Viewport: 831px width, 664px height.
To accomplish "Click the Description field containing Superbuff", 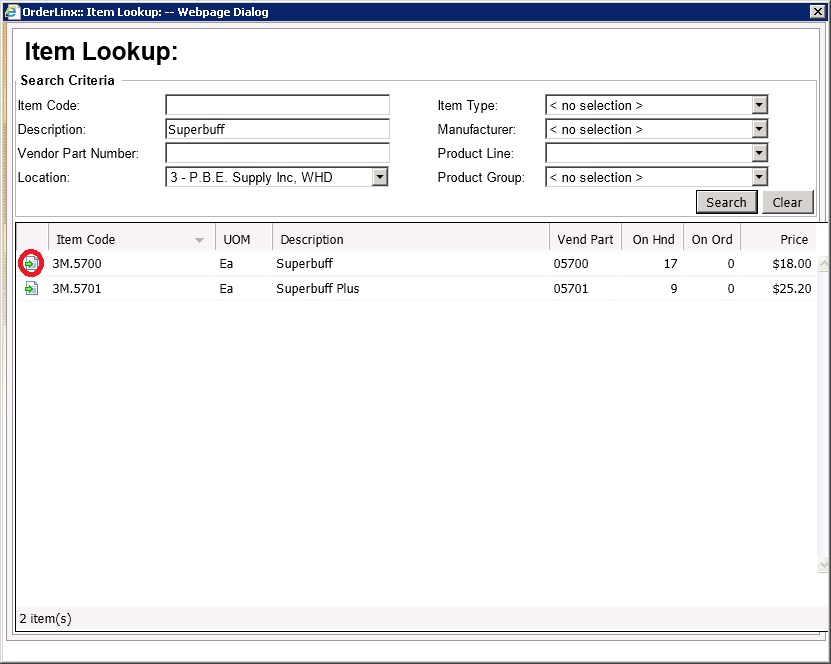I will pyautogui.click(x=277, y=129).
